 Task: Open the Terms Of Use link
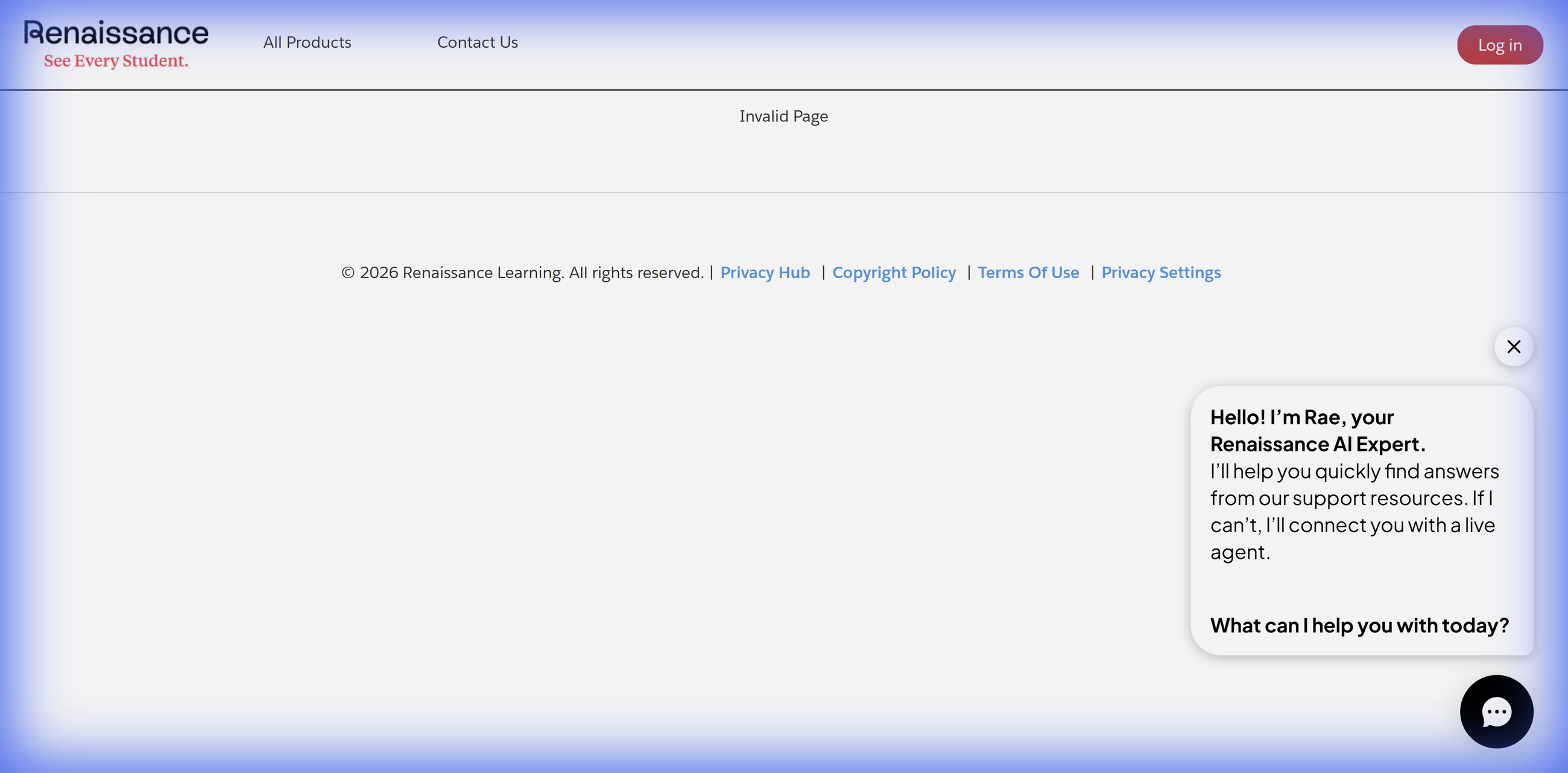[1028, 272]
